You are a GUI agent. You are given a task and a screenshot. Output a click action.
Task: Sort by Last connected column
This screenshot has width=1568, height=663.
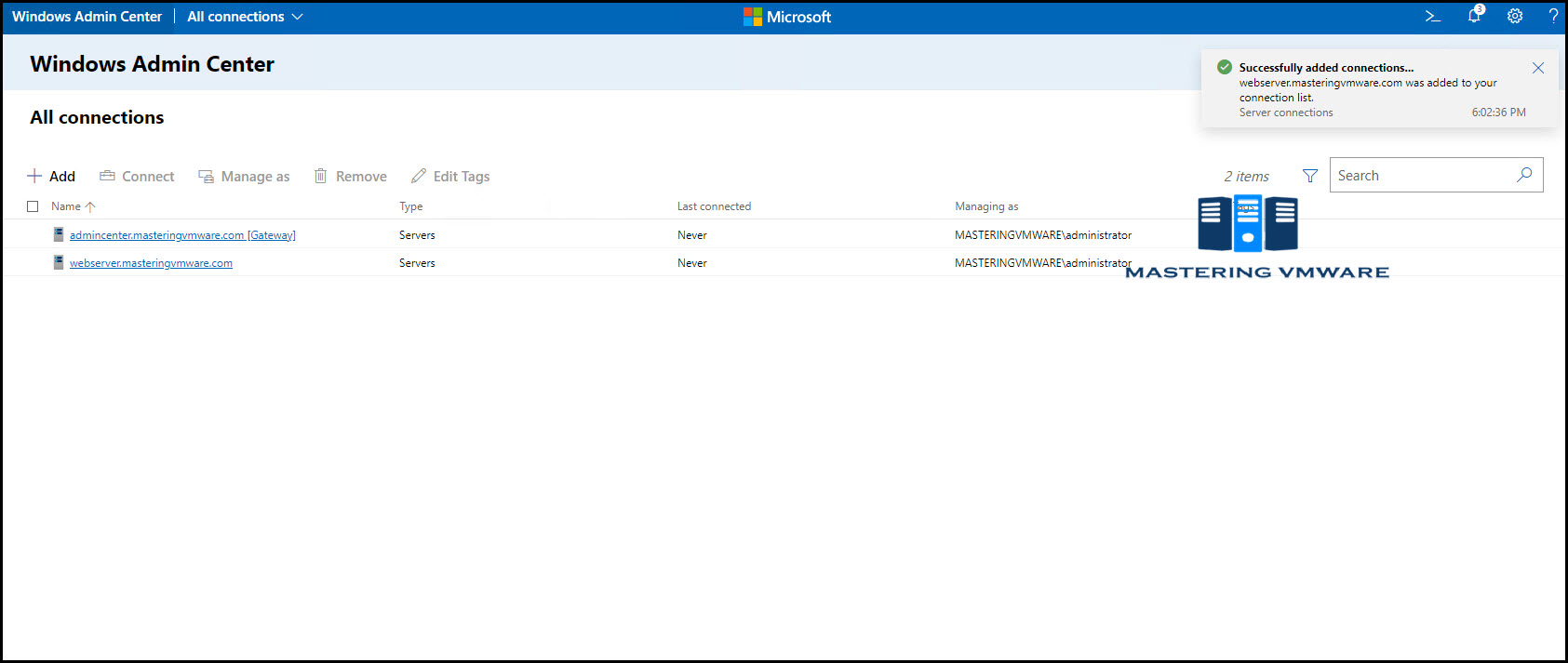(x=714, y=206)
